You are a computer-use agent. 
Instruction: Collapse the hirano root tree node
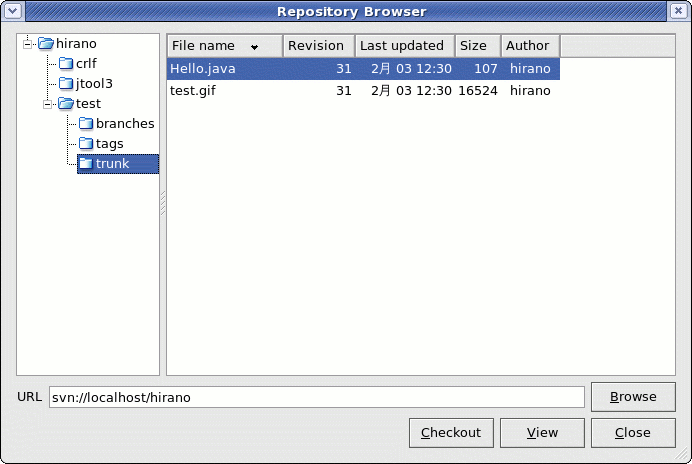29,44
